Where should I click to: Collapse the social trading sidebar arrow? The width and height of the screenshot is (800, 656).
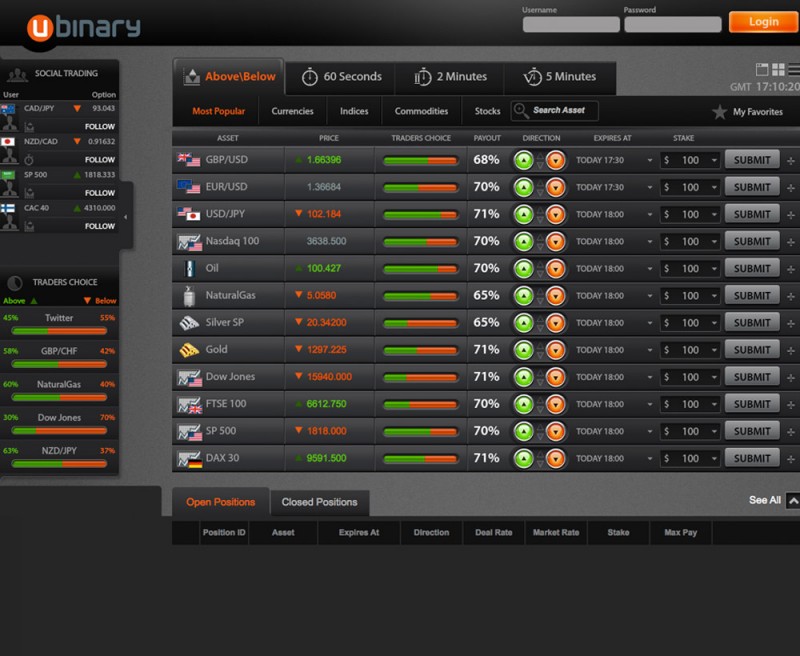[126, 217]
